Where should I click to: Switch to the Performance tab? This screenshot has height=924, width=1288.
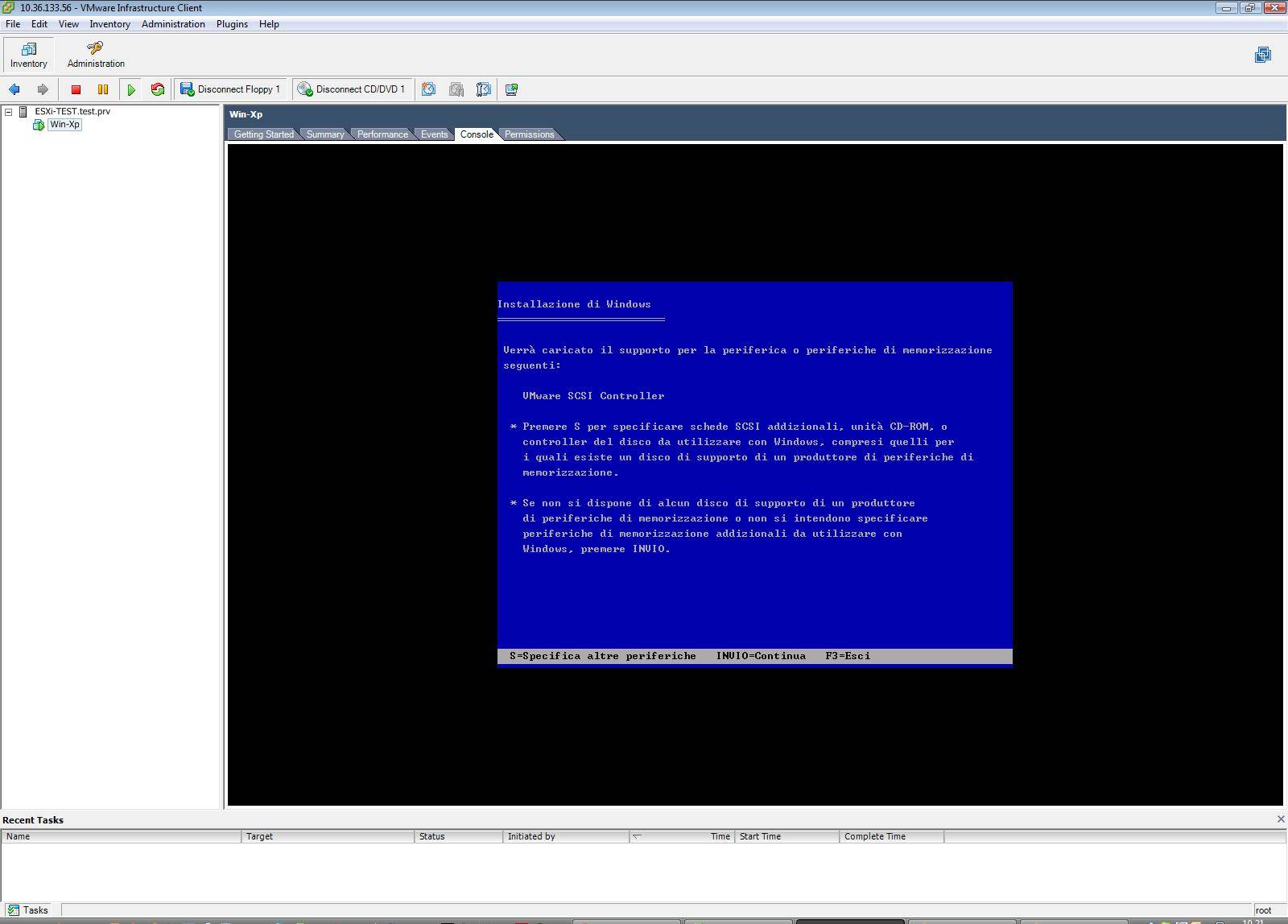coord(382,134)
